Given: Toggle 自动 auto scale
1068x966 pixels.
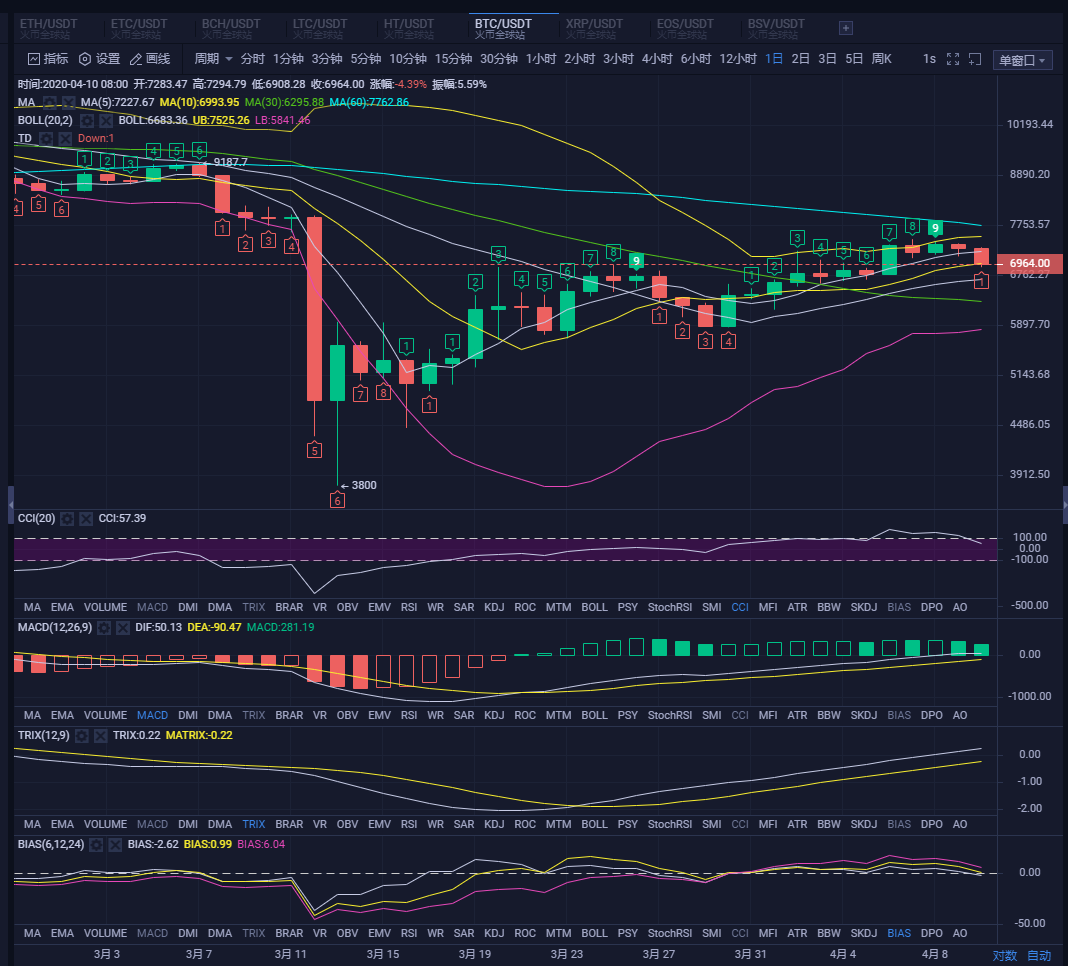Looking at the screenshot, I should click(1039, 955).
